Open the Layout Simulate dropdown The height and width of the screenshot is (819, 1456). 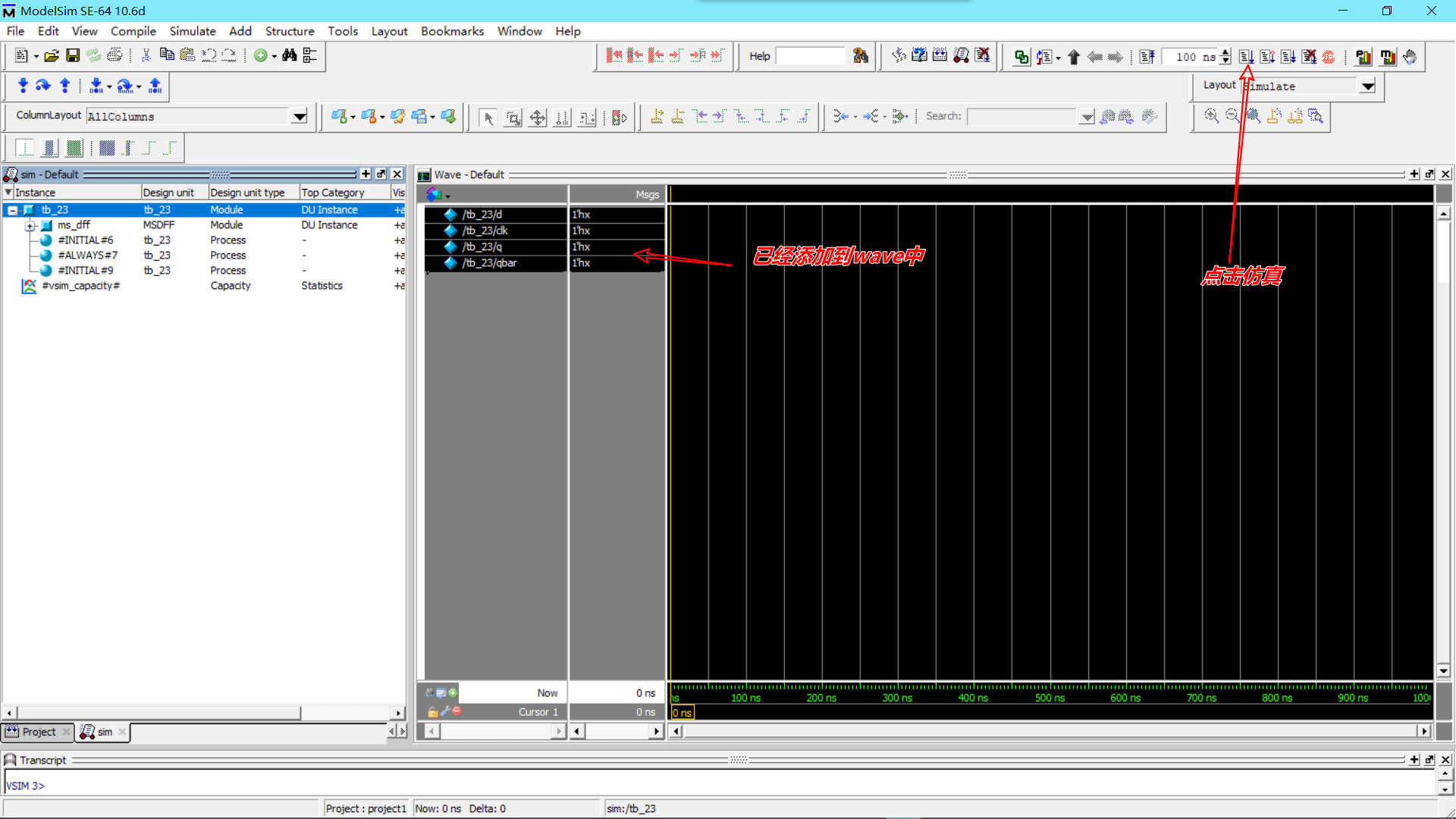click(1367, 86)
